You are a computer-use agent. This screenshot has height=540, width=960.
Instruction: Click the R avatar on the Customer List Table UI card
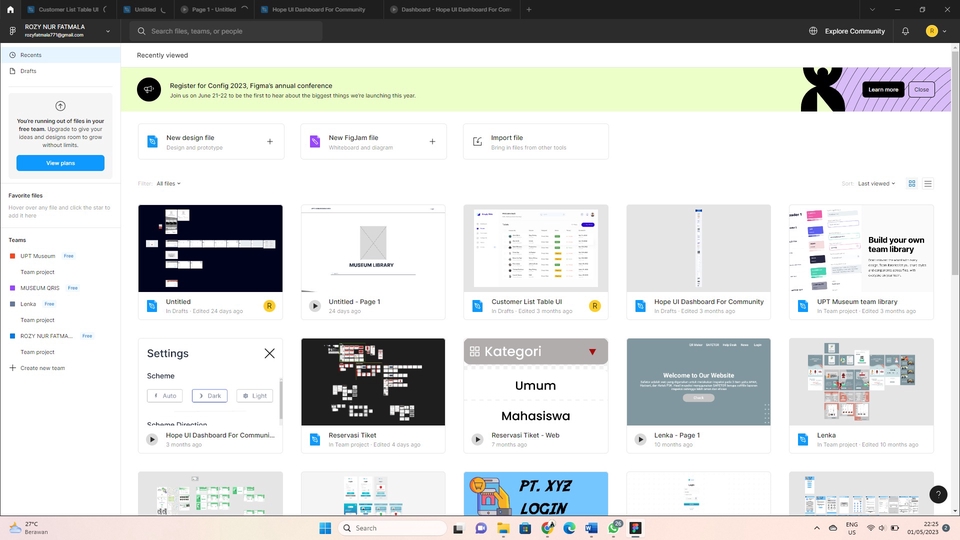coord(594,306)
